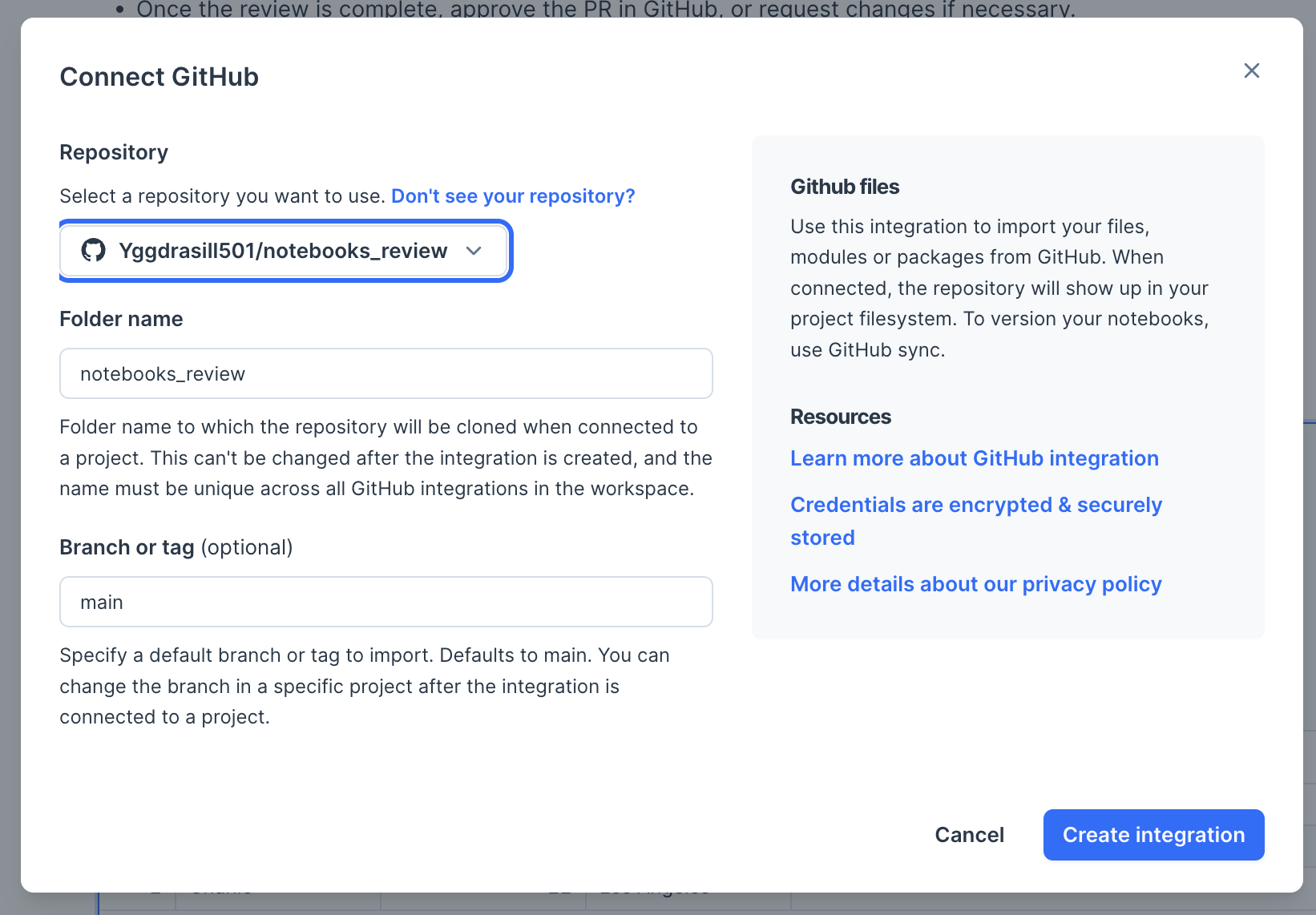This screenshot has height=915, width=1316.
Task: Click the Create integration button
Action: pos(1153,835)
